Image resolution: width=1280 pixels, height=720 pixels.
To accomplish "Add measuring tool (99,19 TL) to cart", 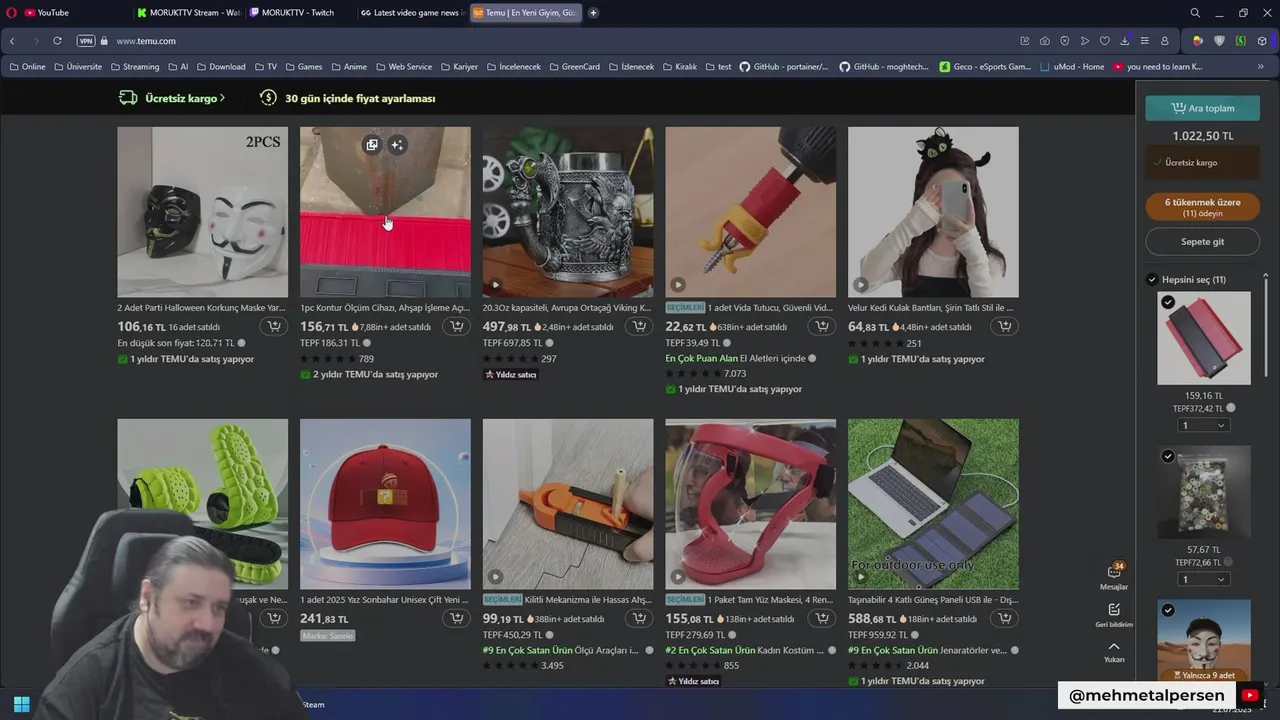I will pos(639,618).
